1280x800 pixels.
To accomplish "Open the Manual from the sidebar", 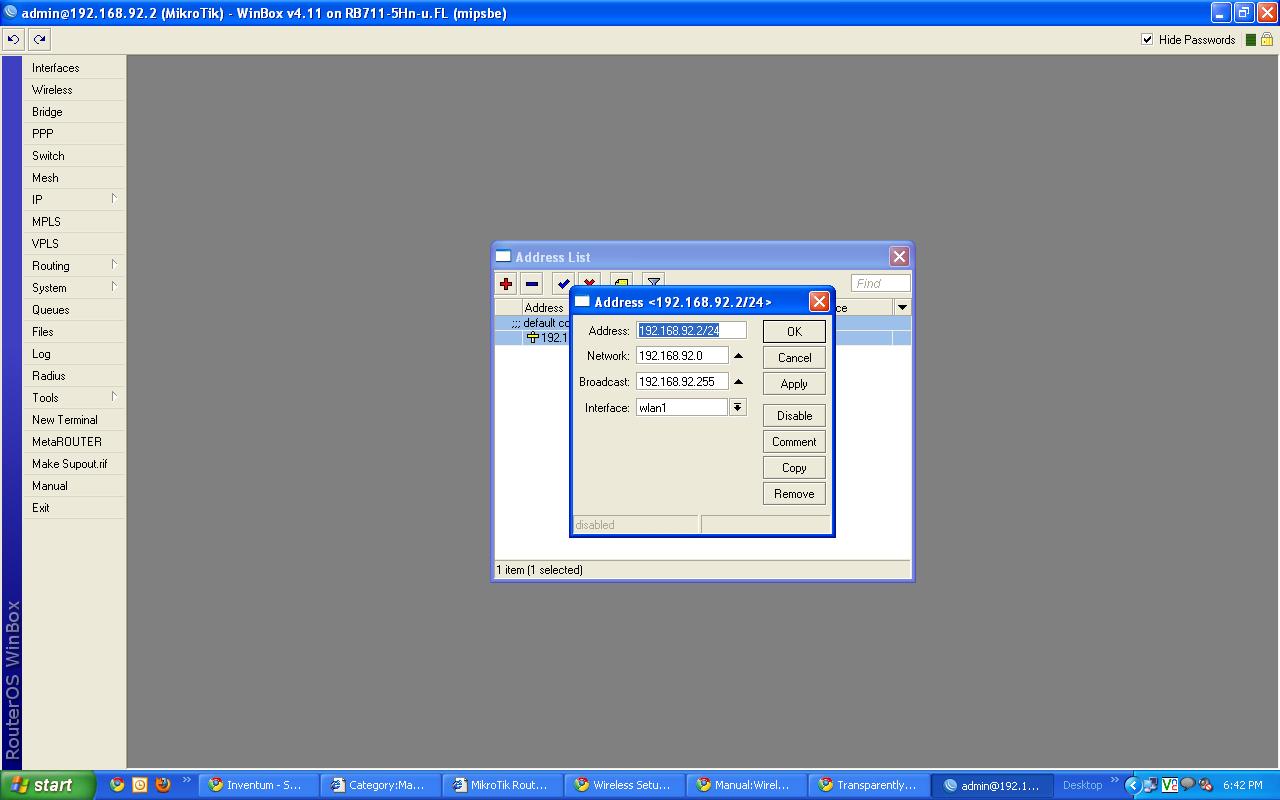I will (x=75, y=486).
